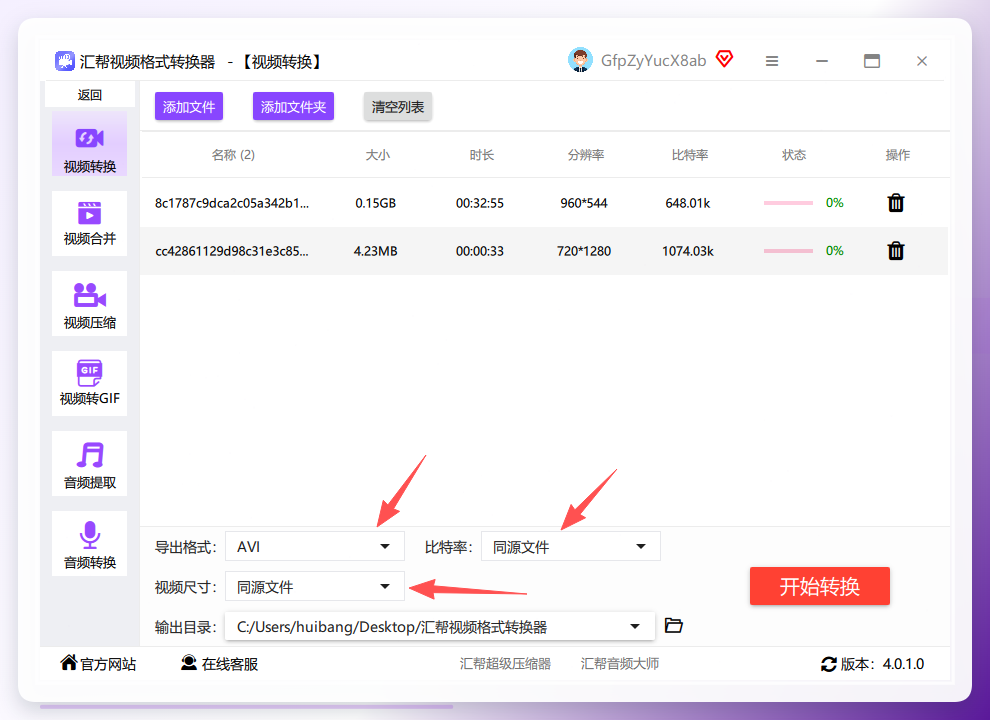Click 添加文件夹 add folder button
This screenshot has height=720, width=990.
[293, 107]
